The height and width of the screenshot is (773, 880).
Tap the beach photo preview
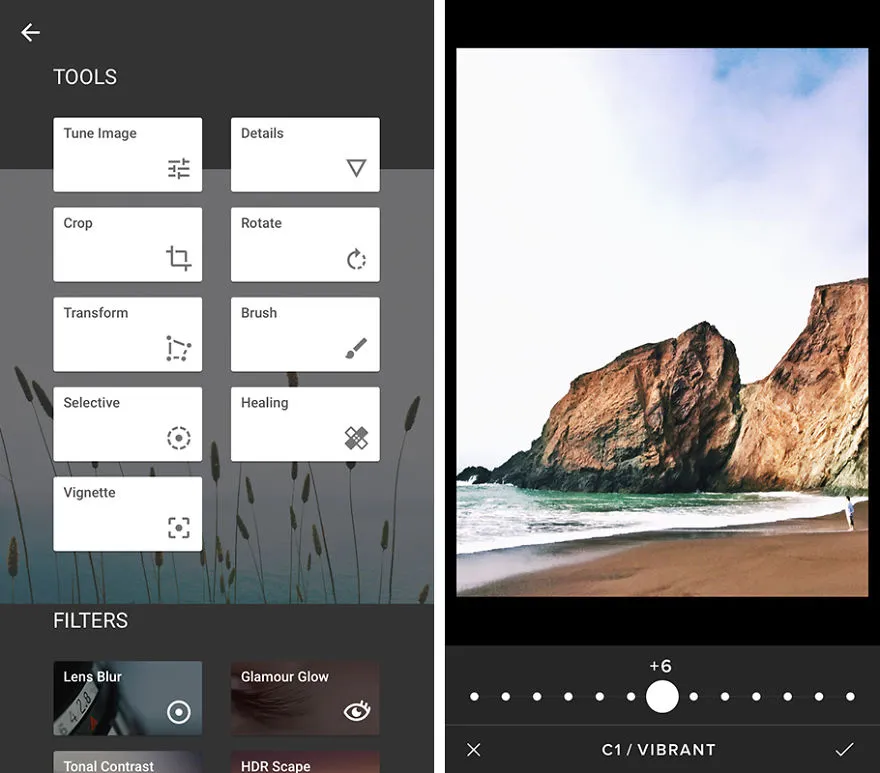[662, 322]
